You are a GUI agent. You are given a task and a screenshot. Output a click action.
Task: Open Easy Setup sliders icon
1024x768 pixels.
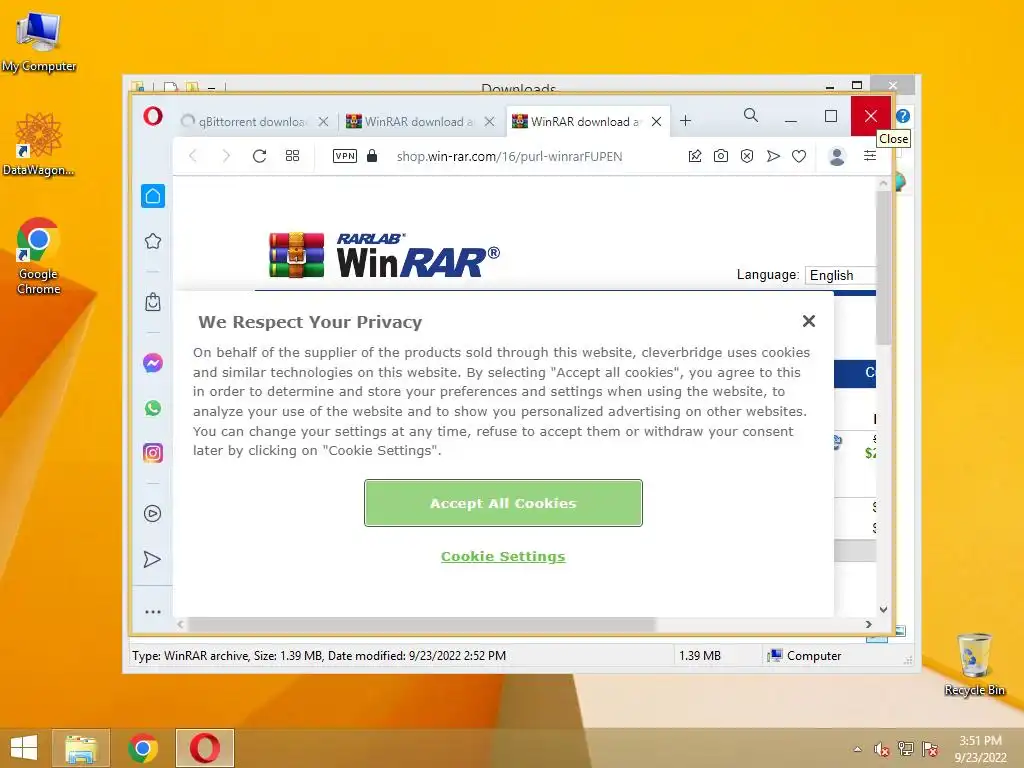[x=870, y=155]
